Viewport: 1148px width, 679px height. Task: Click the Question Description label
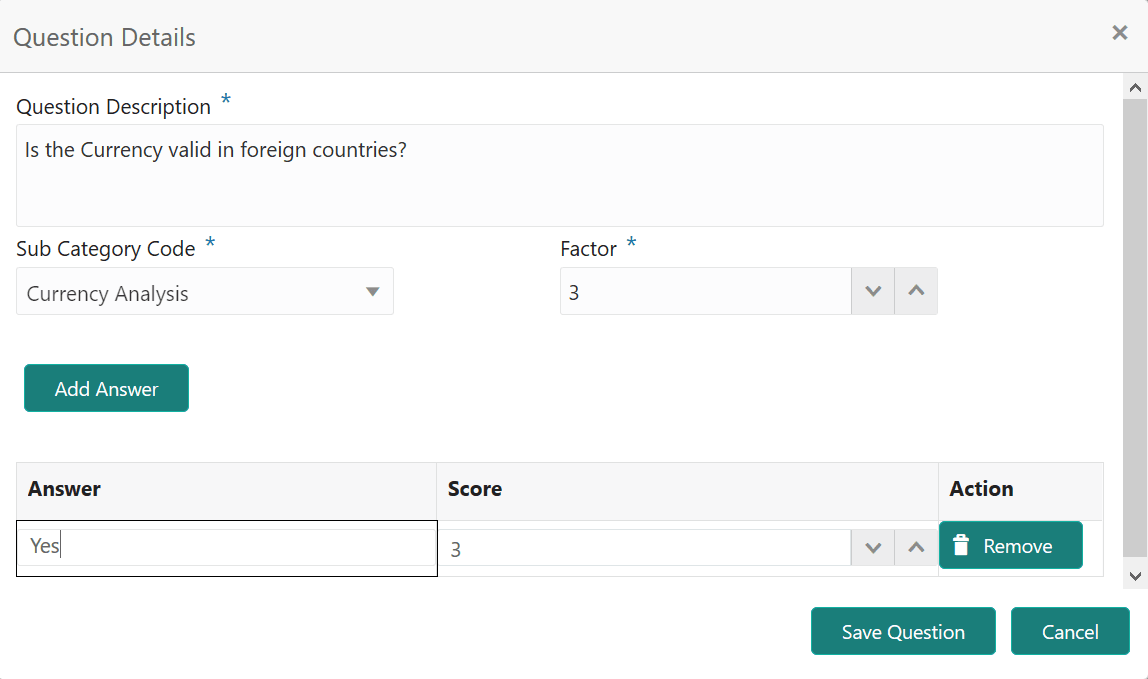113,107
